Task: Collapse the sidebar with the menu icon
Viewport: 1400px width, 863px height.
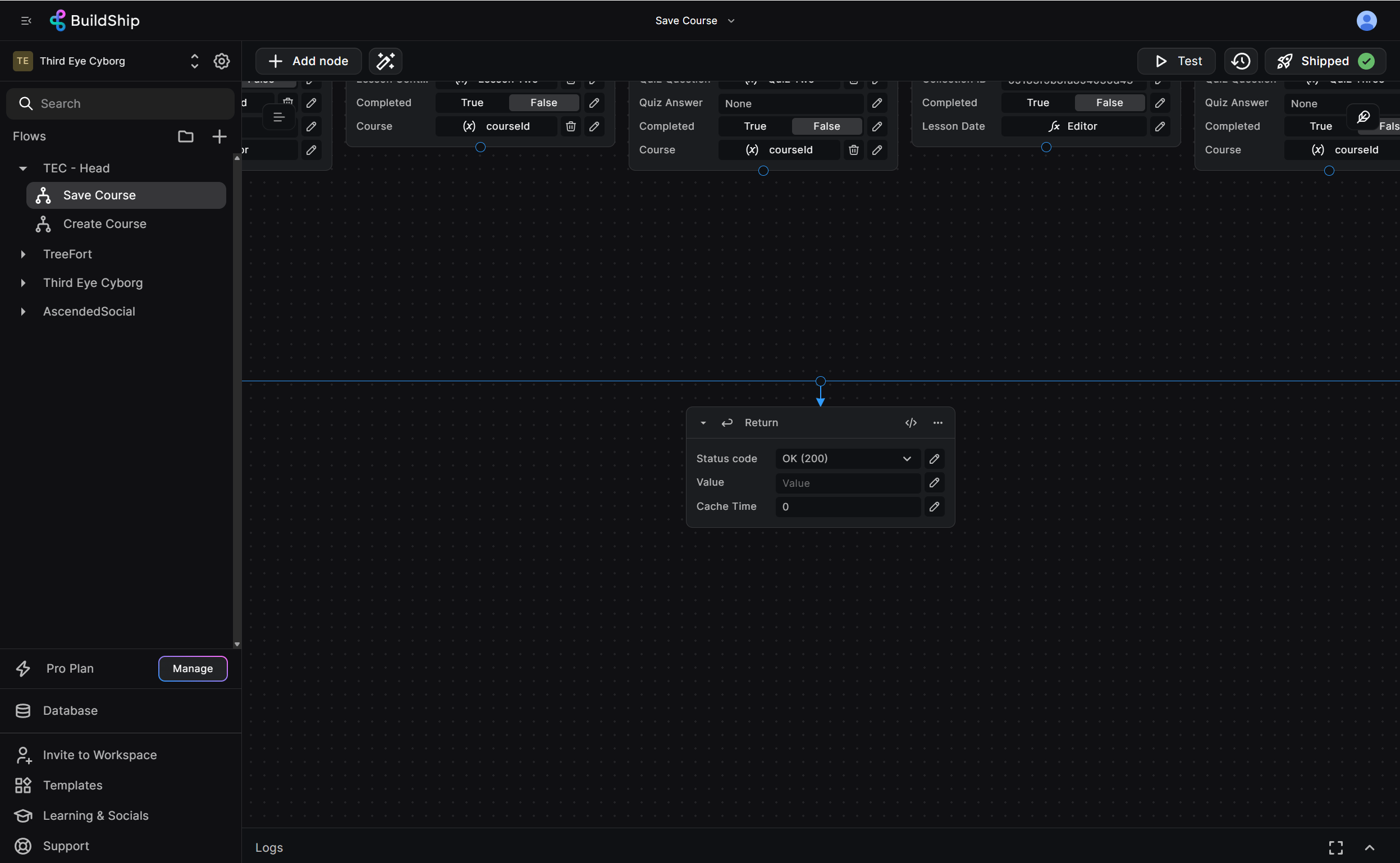Action: (x=26, y=21)
